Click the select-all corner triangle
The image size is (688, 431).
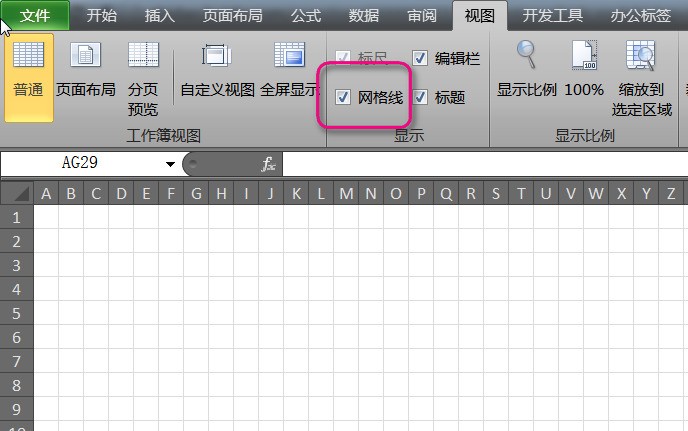click(17, 193)
